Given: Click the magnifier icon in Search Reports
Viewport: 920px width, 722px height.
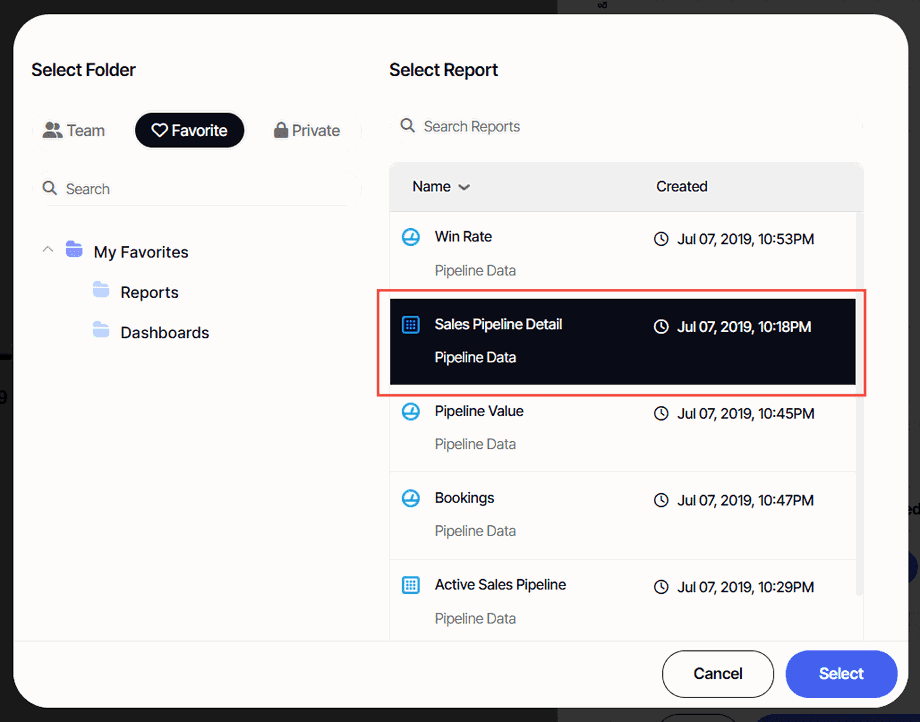Looking at the screenshot, I should (408, 126).
